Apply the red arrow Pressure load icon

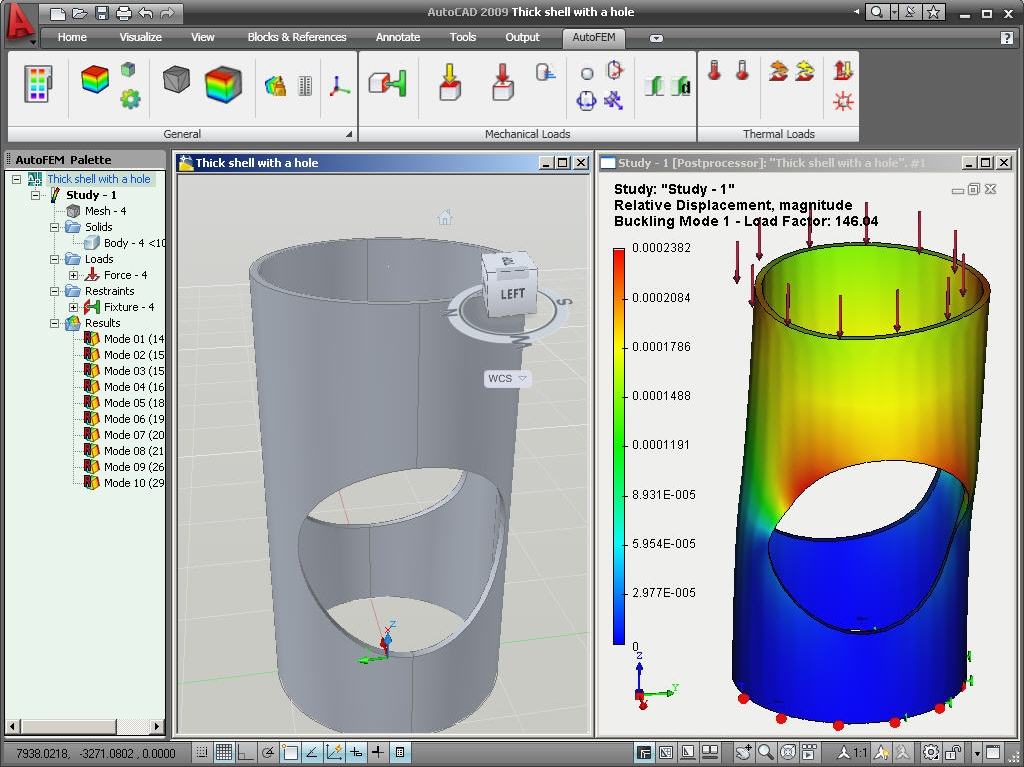pyautogui.click(x=502, y=82)
